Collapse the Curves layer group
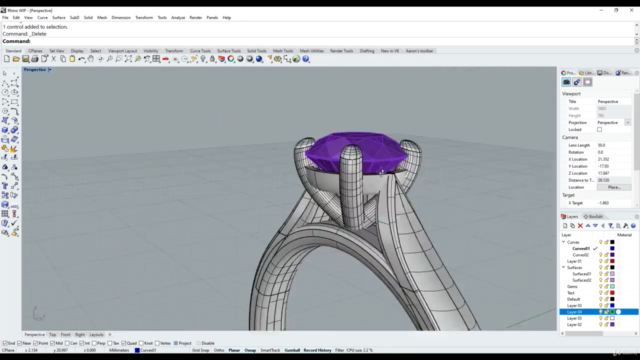The height and width of the screenshot is (360, 640). tap(564, 242)
